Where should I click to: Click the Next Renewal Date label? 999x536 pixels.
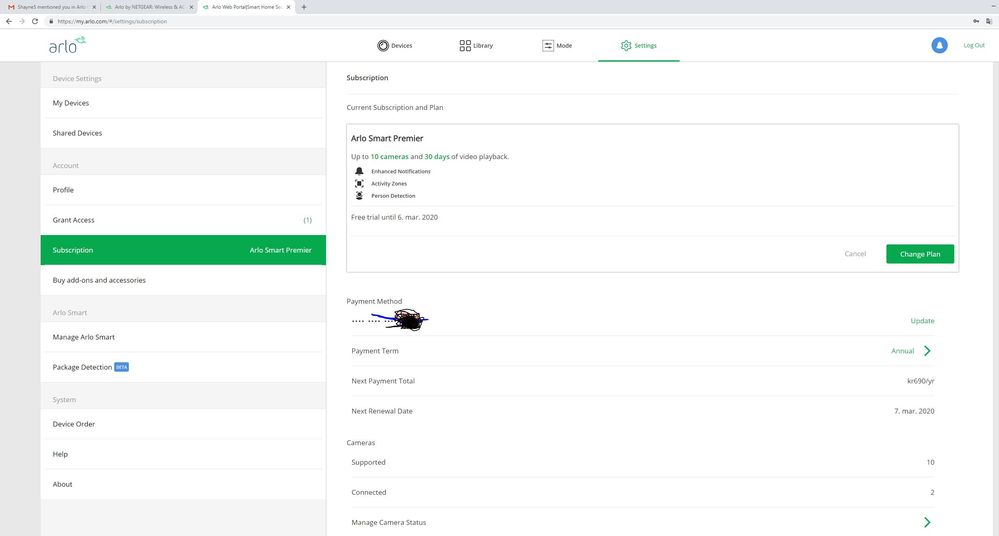click(x=382, y=411)
